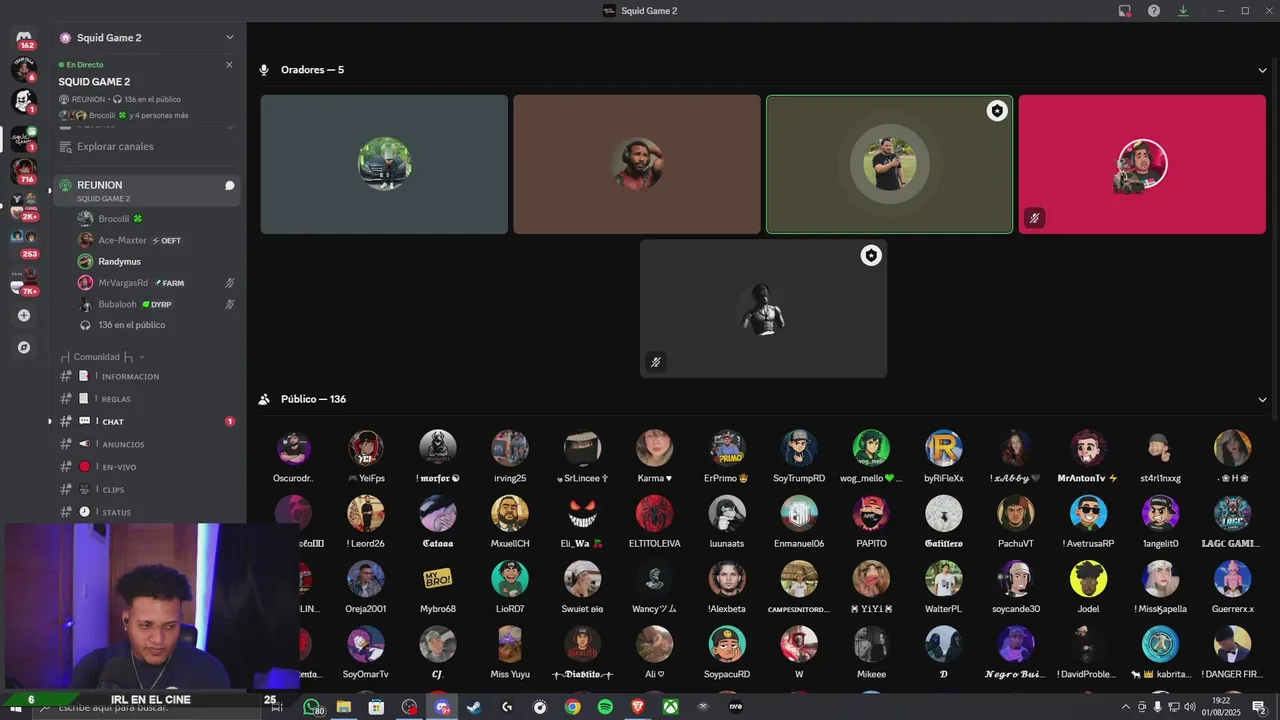Click the taskbar clock showing 19:22
The height and width of the screenshot is (720, 1280).
click(1221, 707)
